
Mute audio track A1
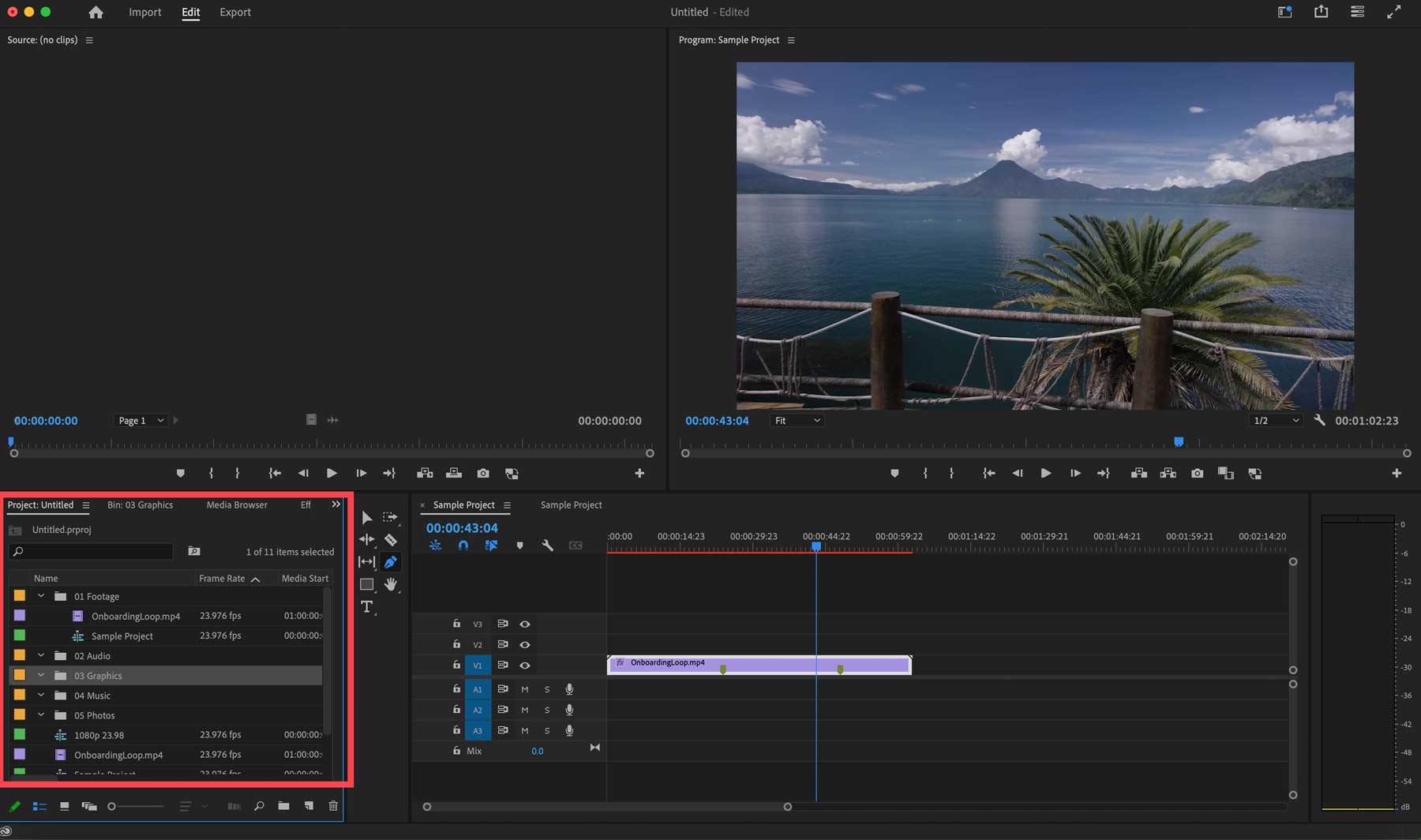(x=524, y=689)
